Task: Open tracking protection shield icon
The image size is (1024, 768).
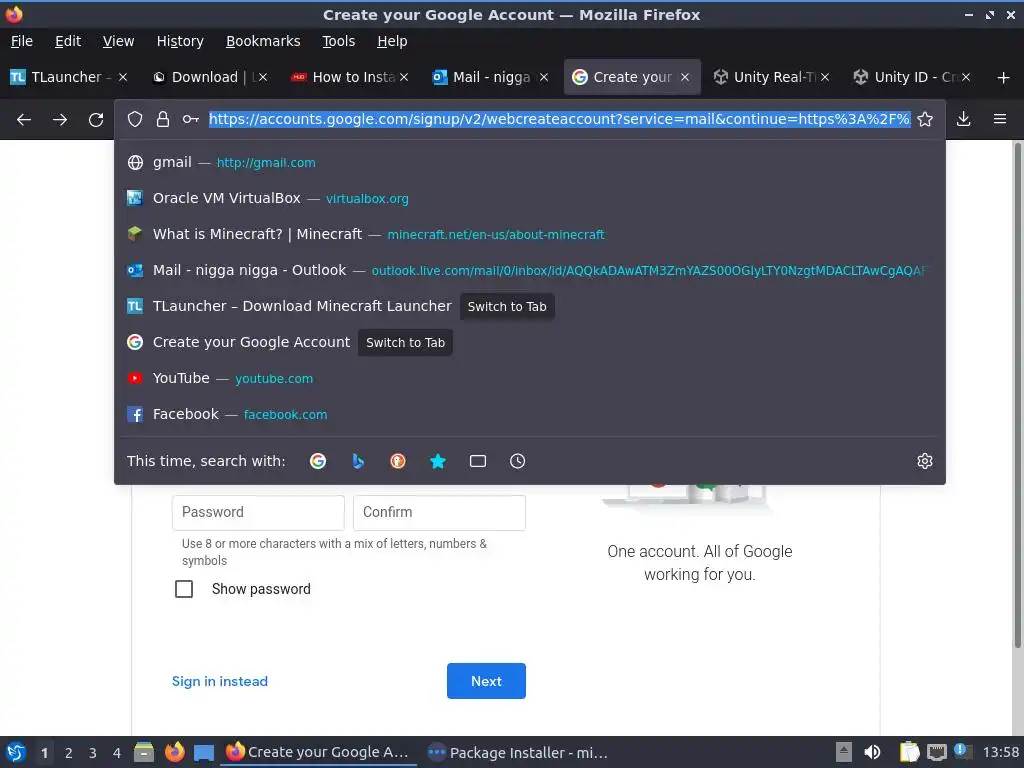Action: (x=135, y=119)
